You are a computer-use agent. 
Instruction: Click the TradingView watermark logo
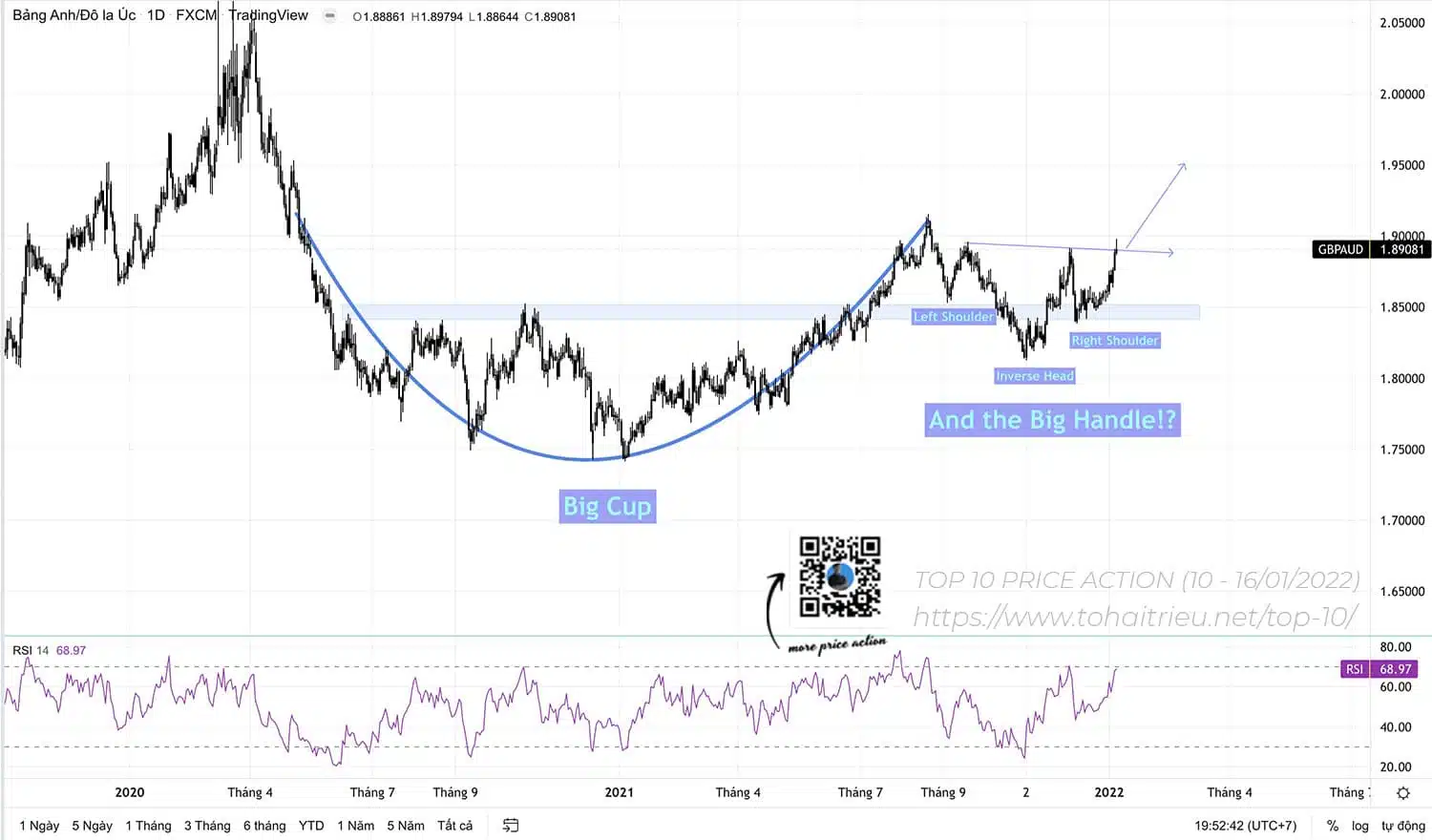click(267, 15)
